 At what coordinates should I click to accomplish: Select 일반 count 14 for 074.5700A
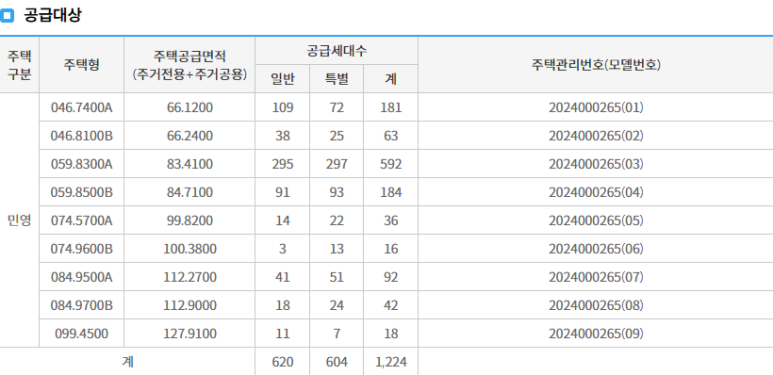tap(282, 221)
